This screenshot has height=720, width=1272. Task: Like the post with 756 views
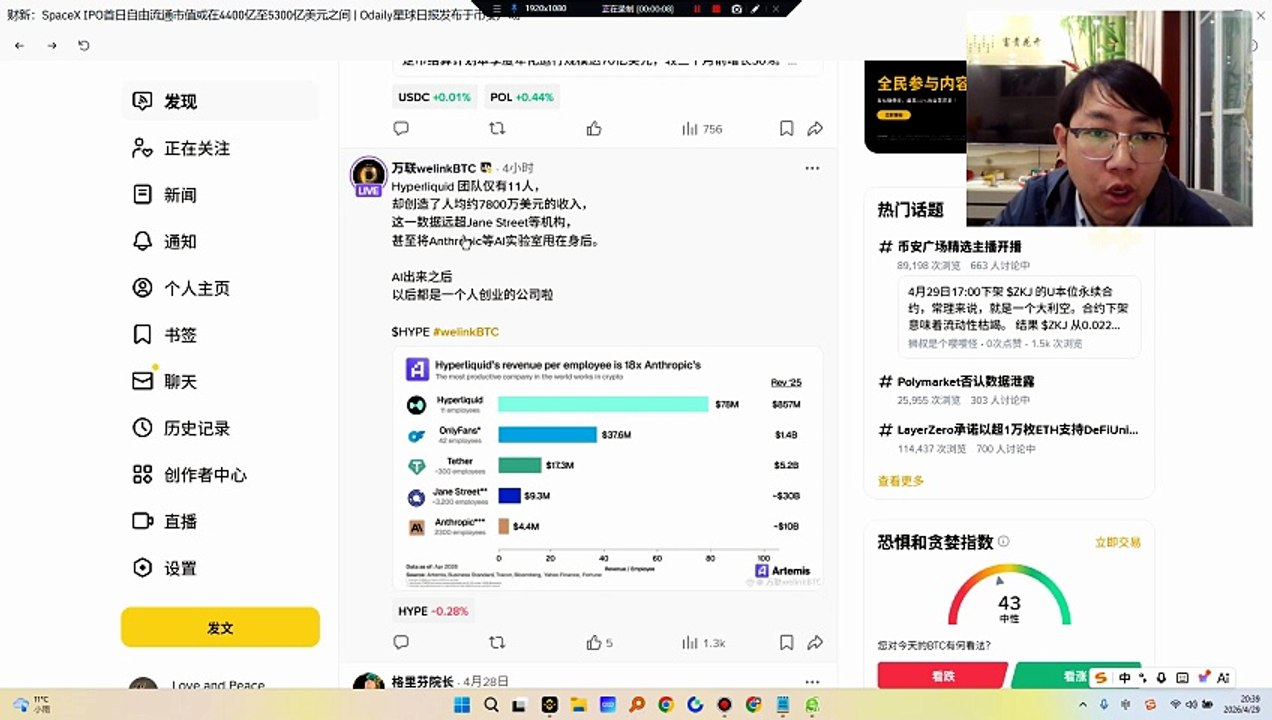594,128
